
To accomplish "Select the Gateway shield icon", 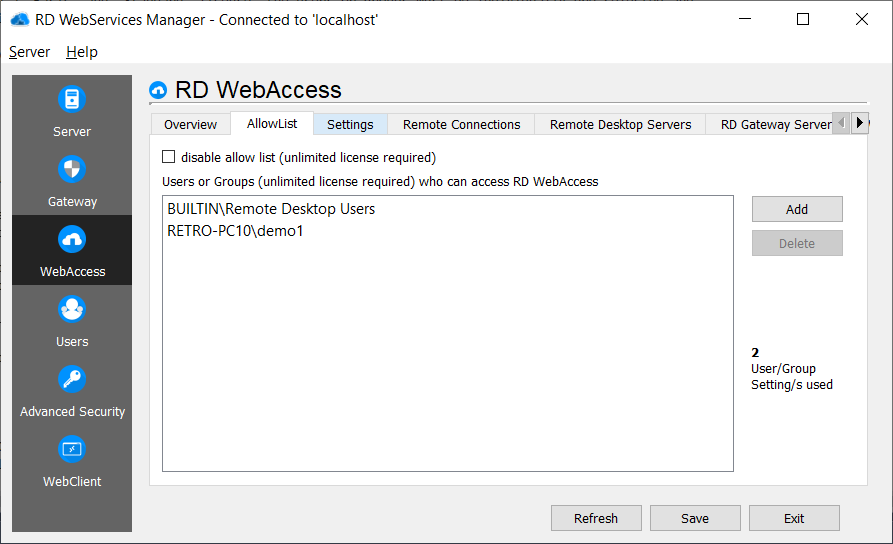I will click(72, 170).
